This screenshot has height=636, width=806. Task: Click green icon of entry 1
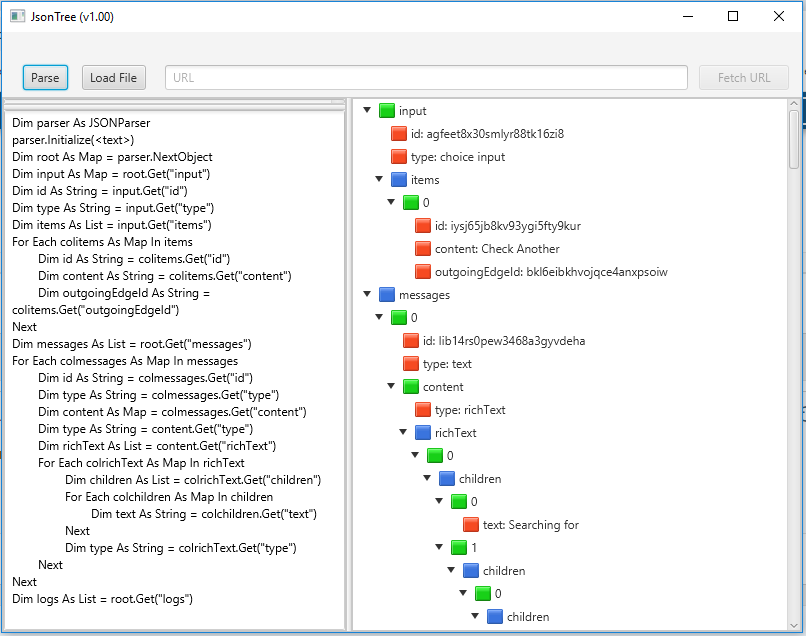point(459,548)
